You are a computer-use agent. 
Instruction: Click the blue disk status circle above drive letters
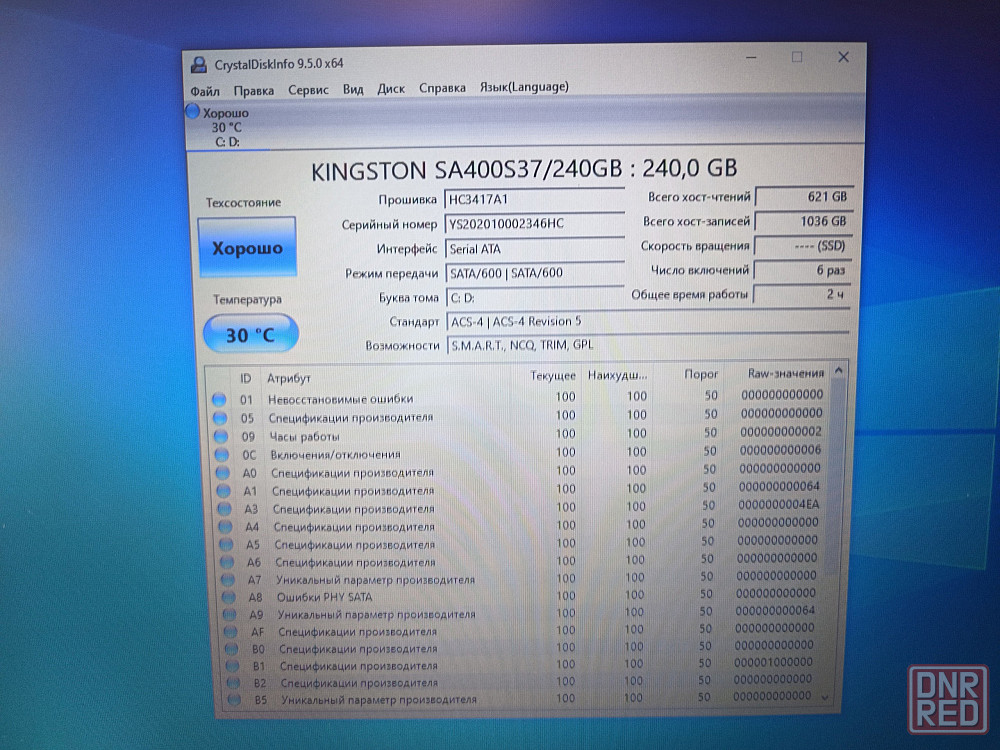193,112
